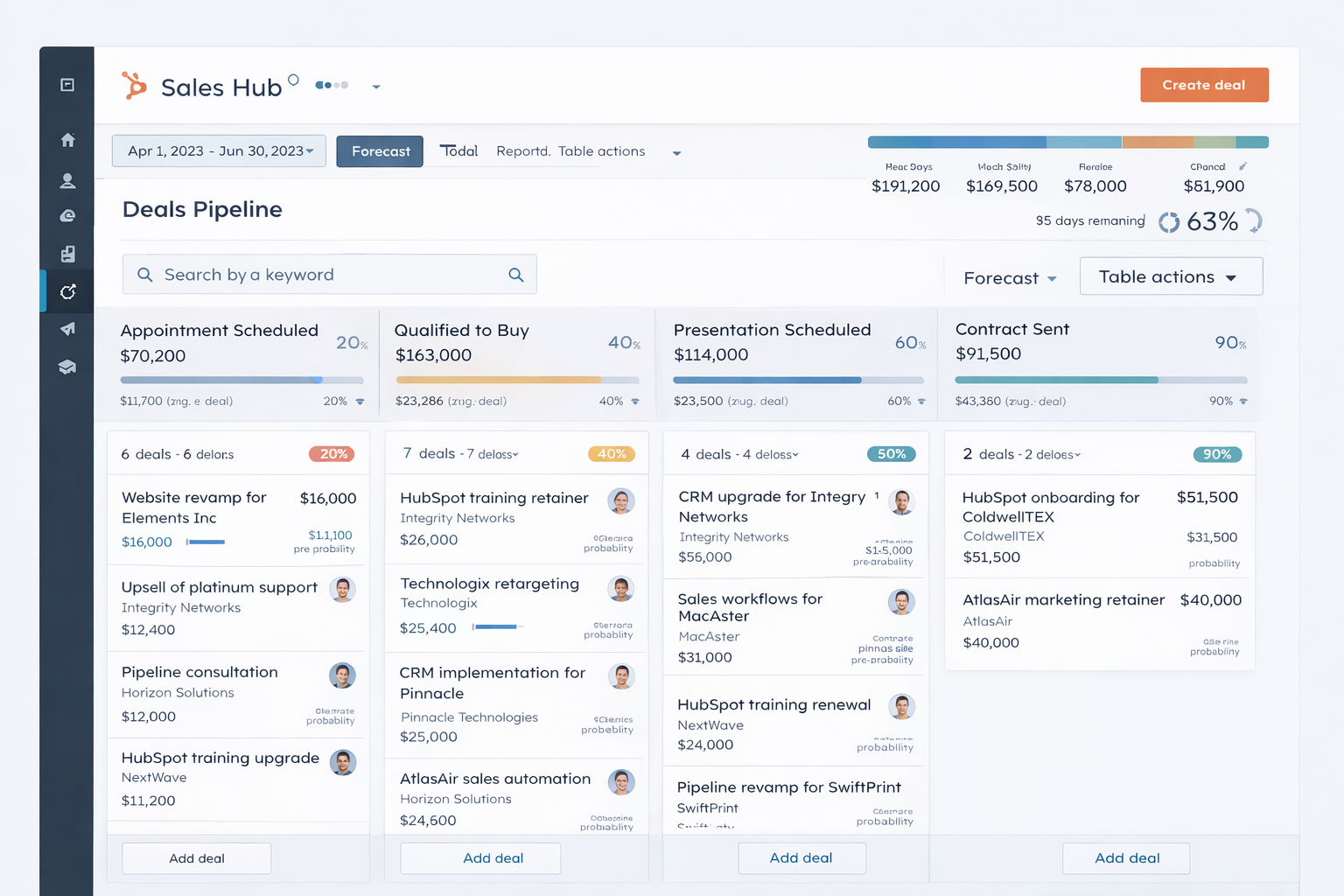The image size is (1344, 896).
Task: Click the Create deal button
Action: [1203, 85]
